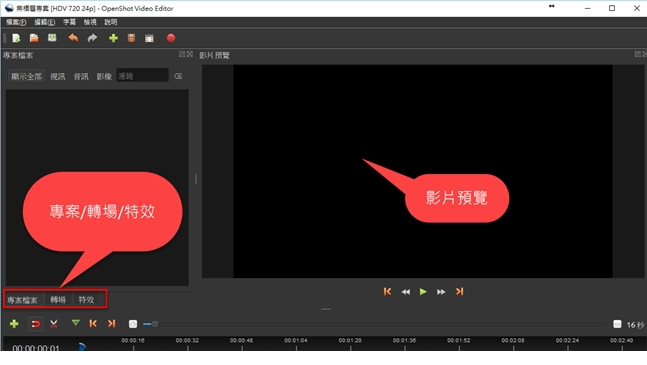This screenshot has width=647, height=365.
Task: Go to next marker on timeline toolbar
Action: click(111, 324)
